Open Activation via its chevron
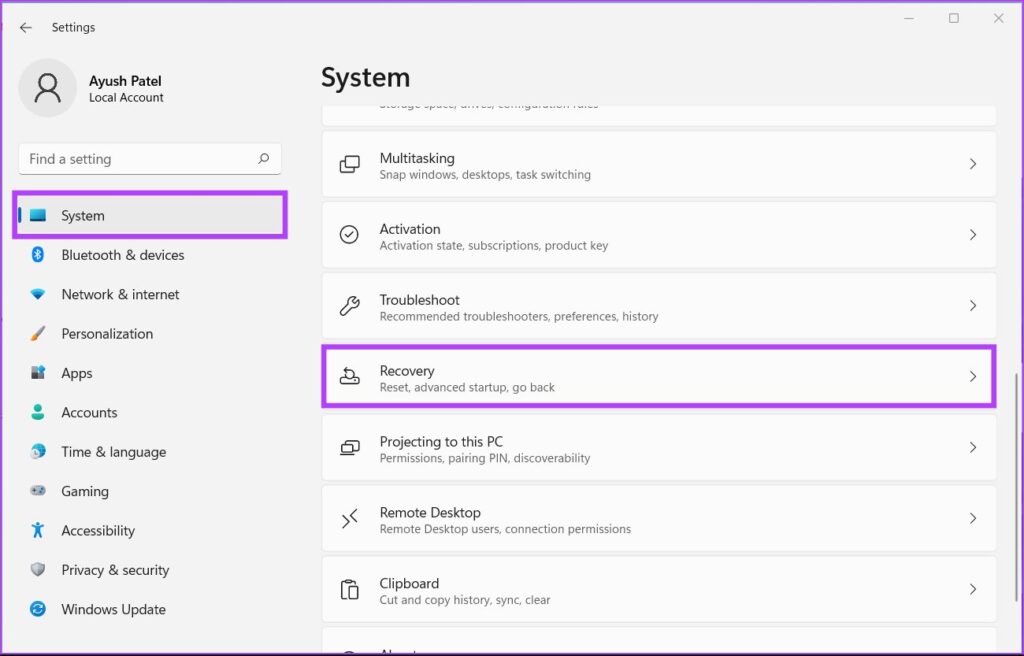Screen dimensions: 1024x656 pyautogui.click(x=972, y=235)
